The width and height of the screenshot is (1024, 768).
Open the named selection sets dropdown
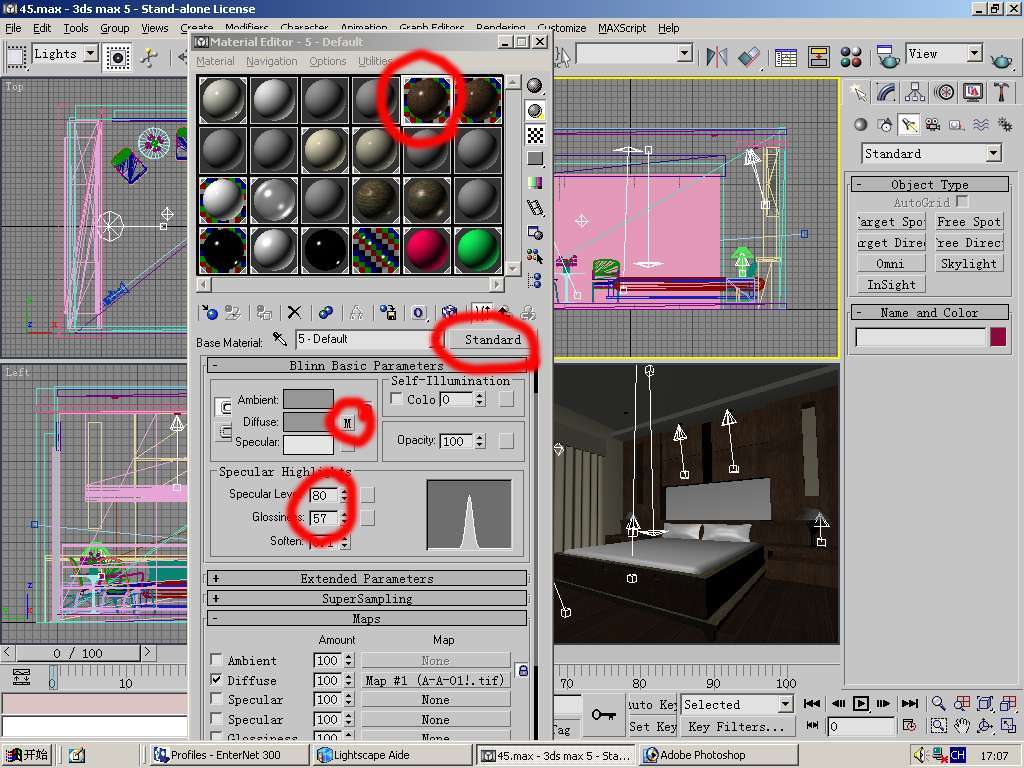(684, 54)
